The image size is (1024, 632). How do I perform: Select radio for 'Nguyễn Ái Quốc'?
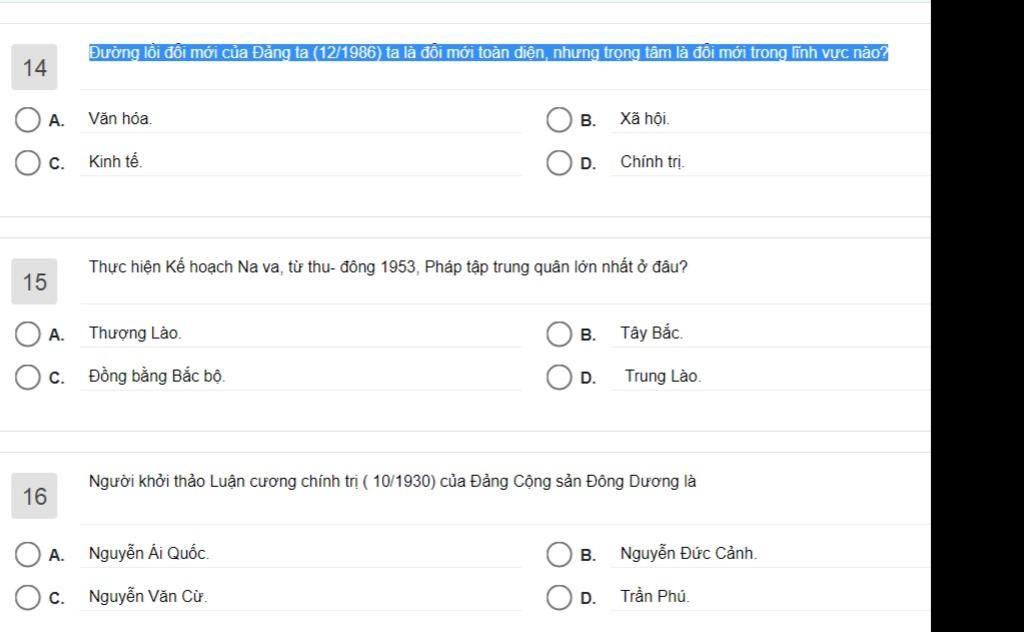click(x=28, y=554)
